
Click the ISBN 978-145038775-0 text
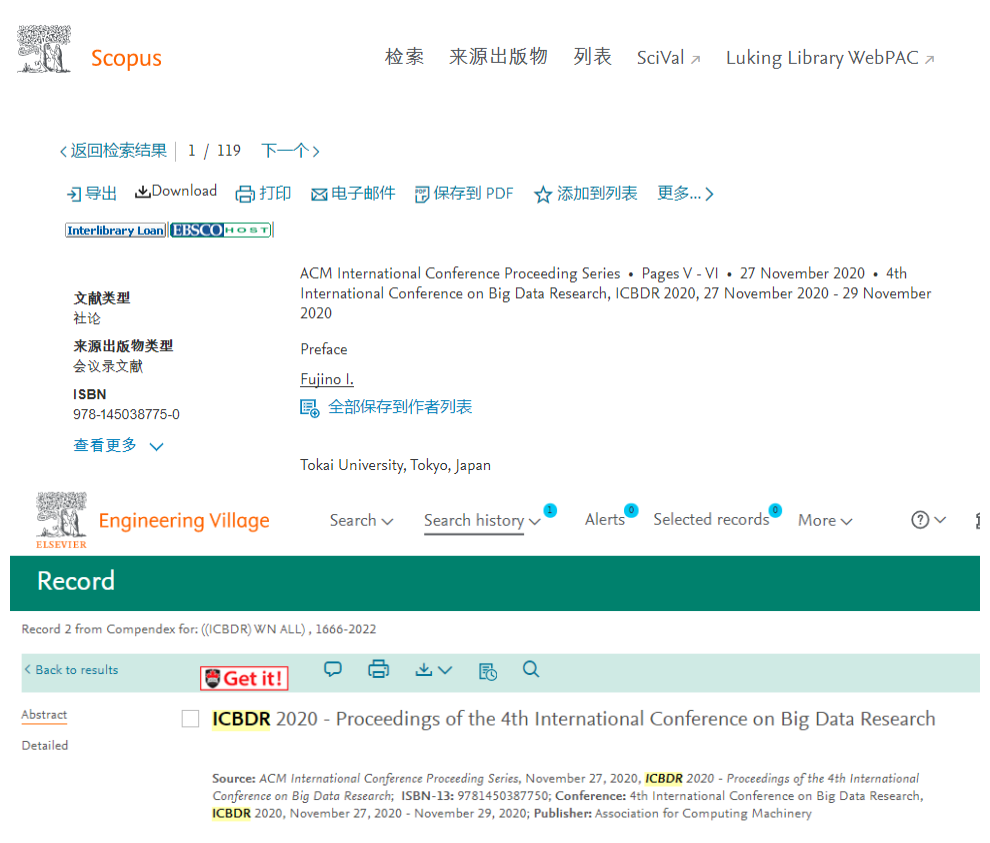pyautogui.click(x=126, y=414)
